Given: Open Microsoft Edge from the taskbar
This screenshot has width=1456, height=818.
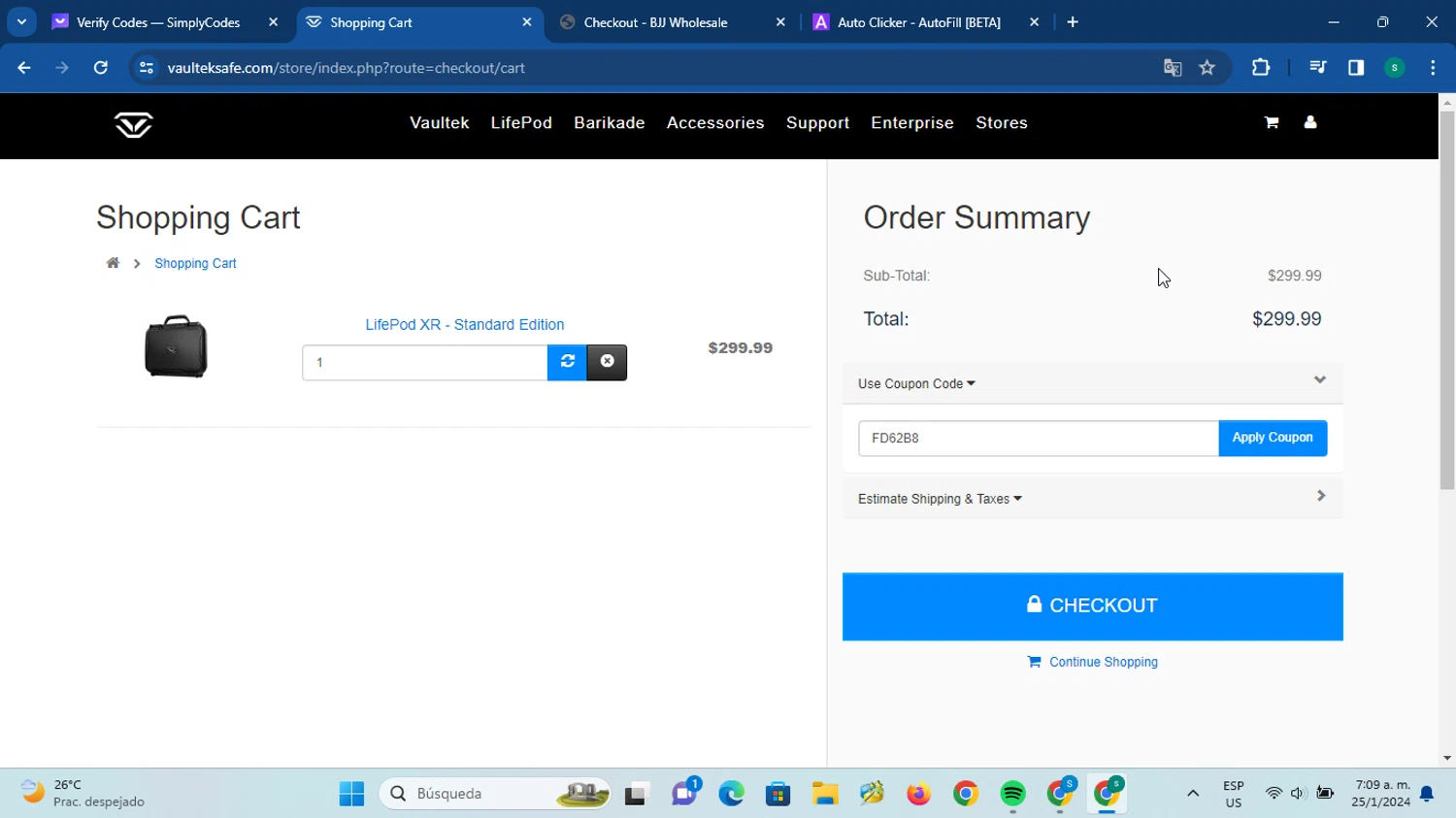Looking at the screenshot, I should point(731,794).
